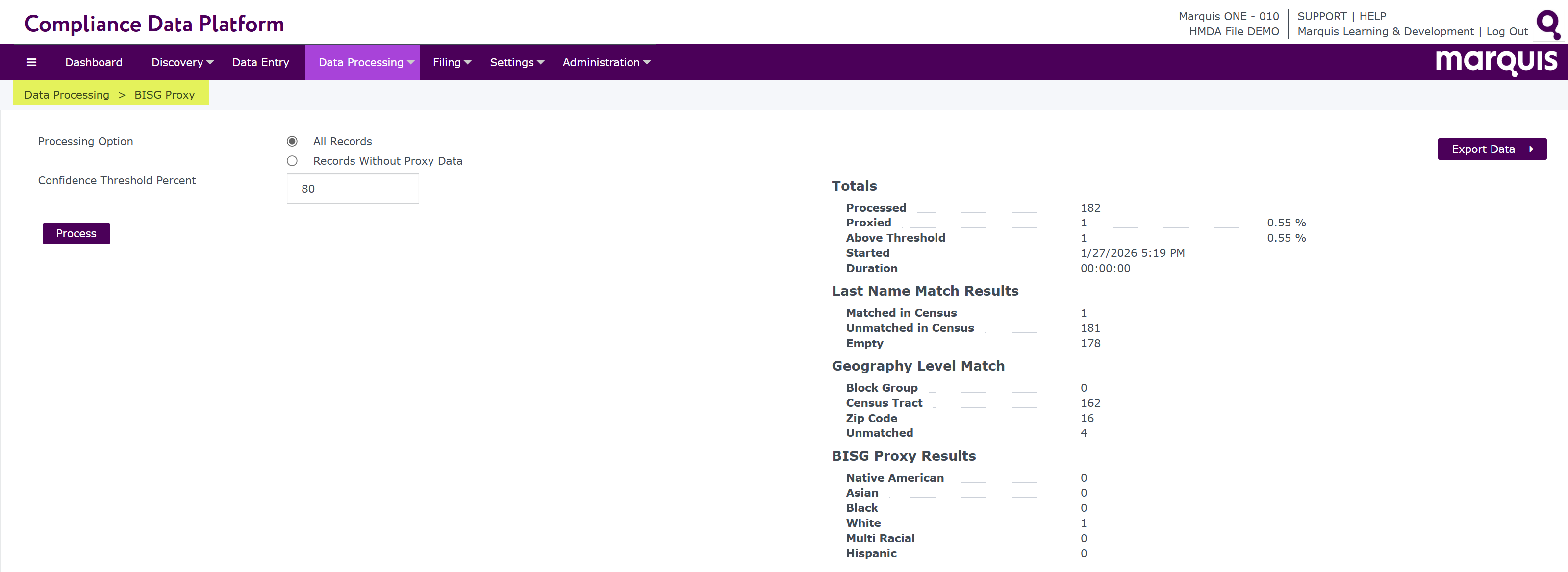The width and height of the screenshot is (1568, 572).
Task: Click the arrow icon on Export Data
Action: point(1531,149)
